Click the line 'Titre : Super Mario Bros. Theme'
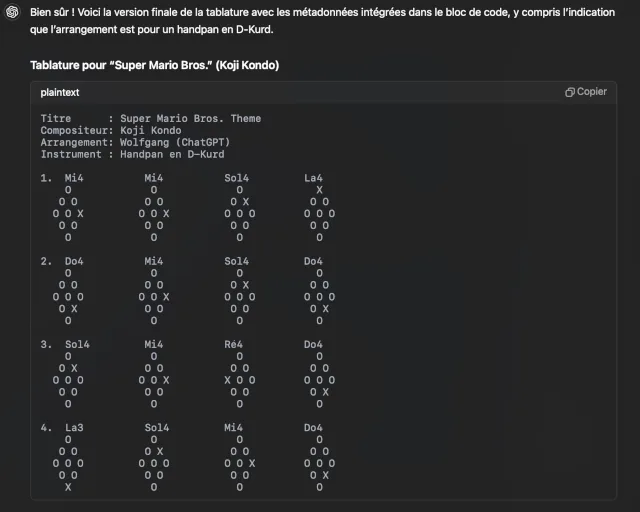The height and width of the screenshot is (512, 640). [x=151, y=118]
